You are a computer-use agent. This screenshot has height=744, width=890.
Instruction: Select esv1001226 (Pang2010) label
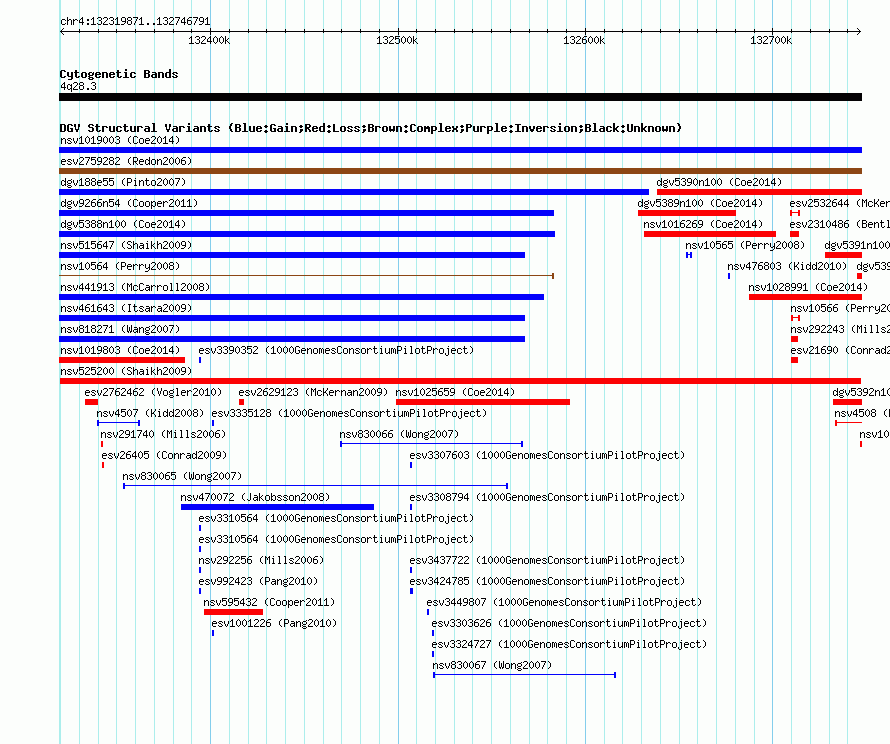274,623
